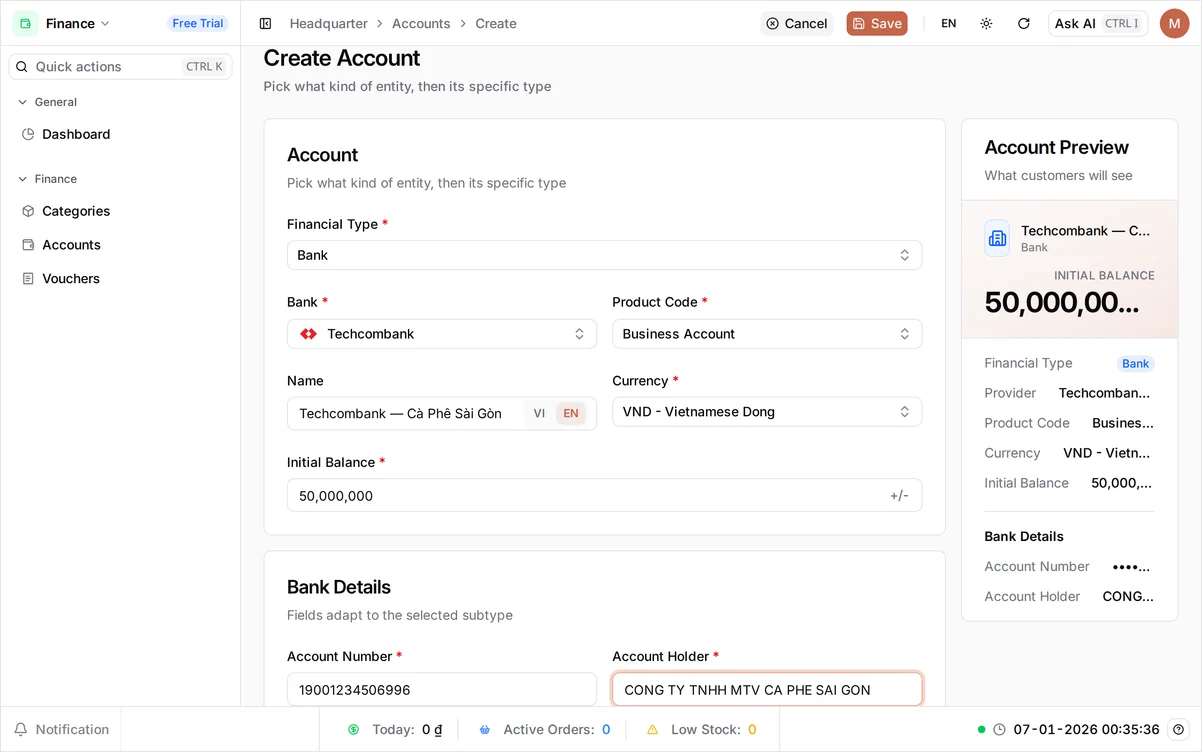The image size is (1202, 752).
Task: Click the Low Stock warning icon
Action: 653,730
